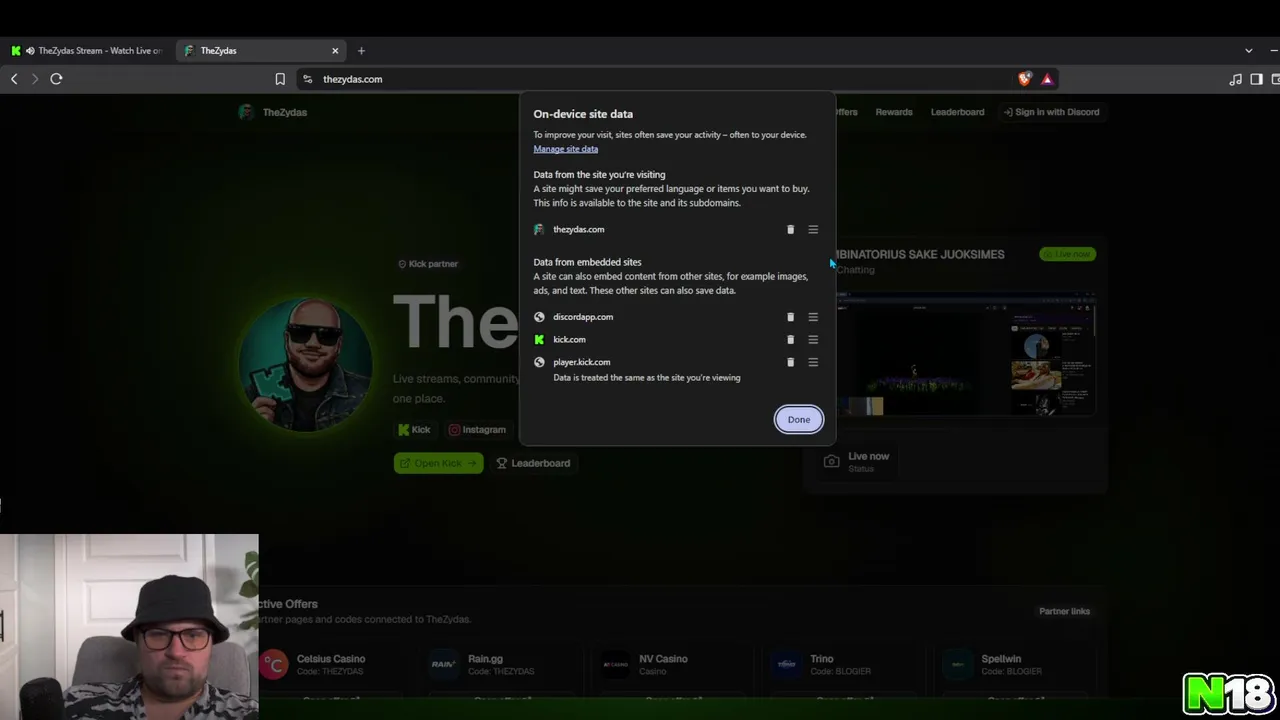The height and width of the screenshot is (720, 1280).
Task: Select the TheZydas tab
Action: pos(260,51)
